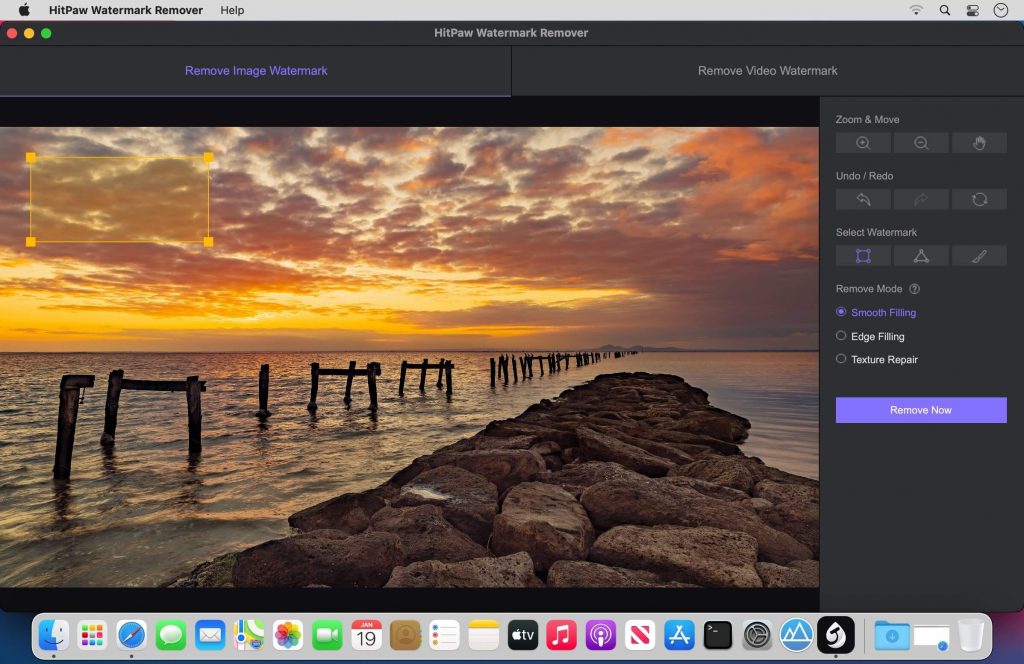Screen dimensions: 1024x664
Task: Select the Zoom In tool
Action: point(862,142)
